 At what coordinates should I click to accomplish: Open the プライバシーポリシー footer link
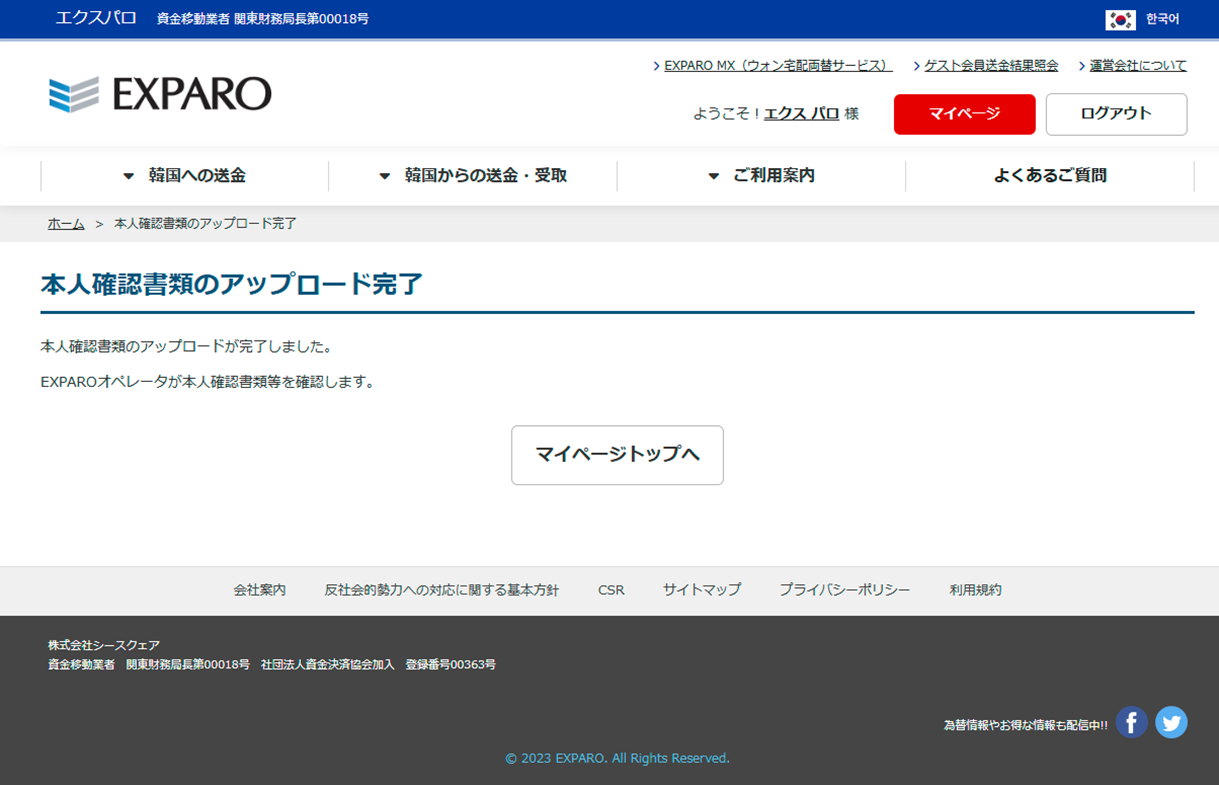844,590
